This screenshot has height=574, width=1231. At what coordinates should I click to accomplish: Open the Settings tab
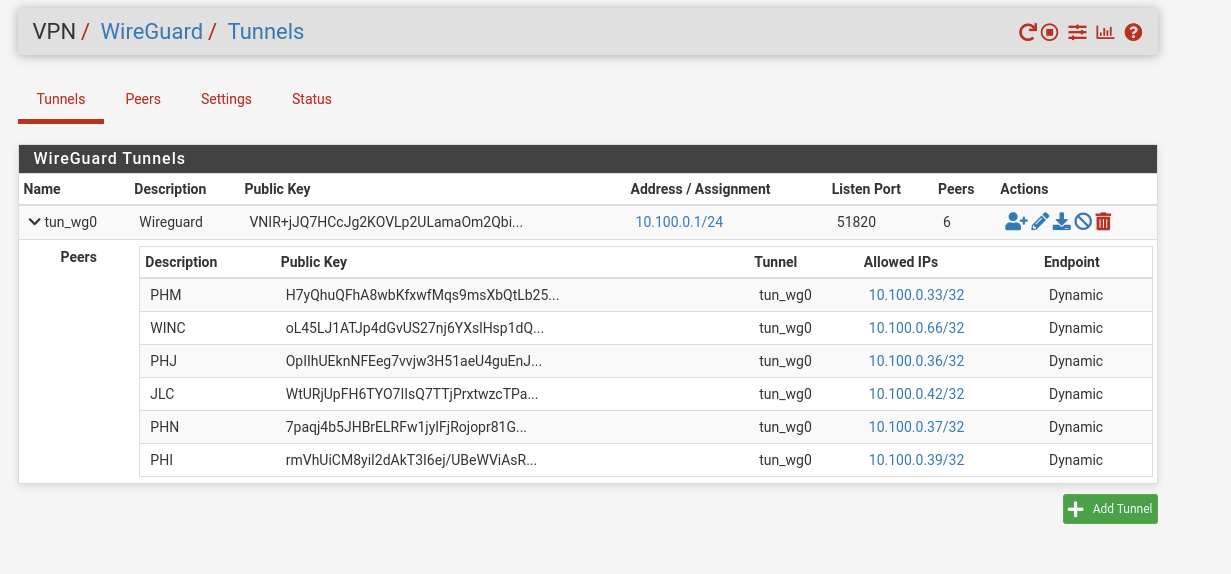226,99
